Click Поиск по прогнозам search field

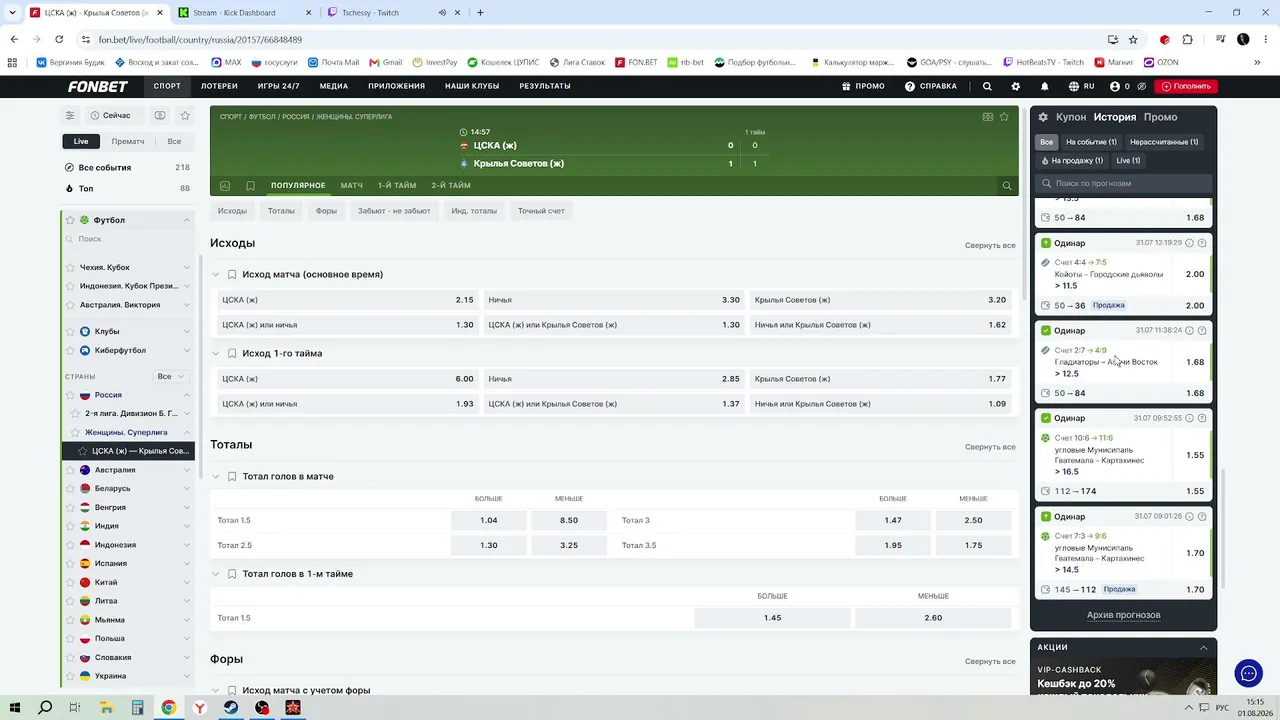coord(1124,183)
